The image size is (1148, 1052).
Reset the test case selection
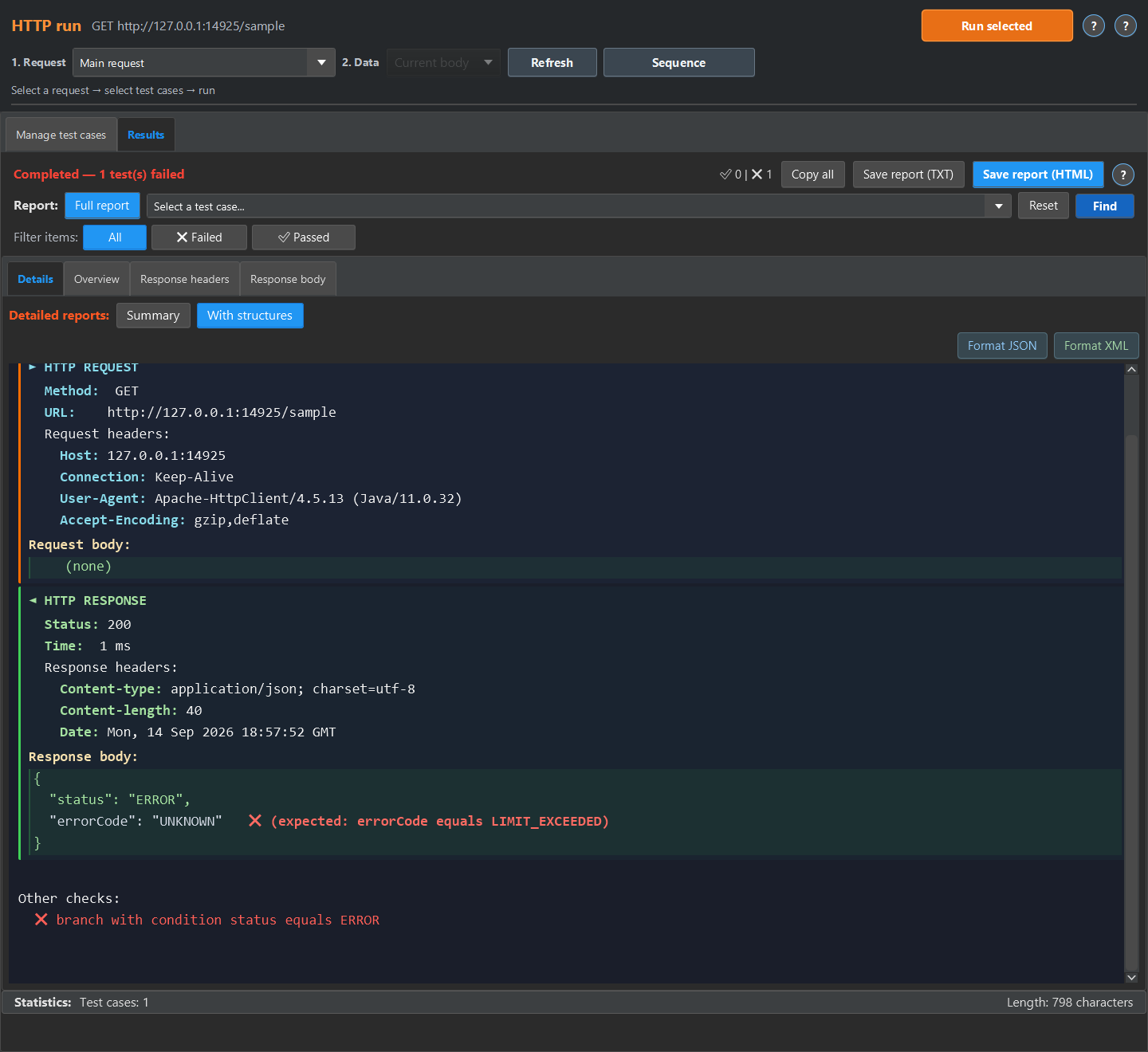(1044, 206)
